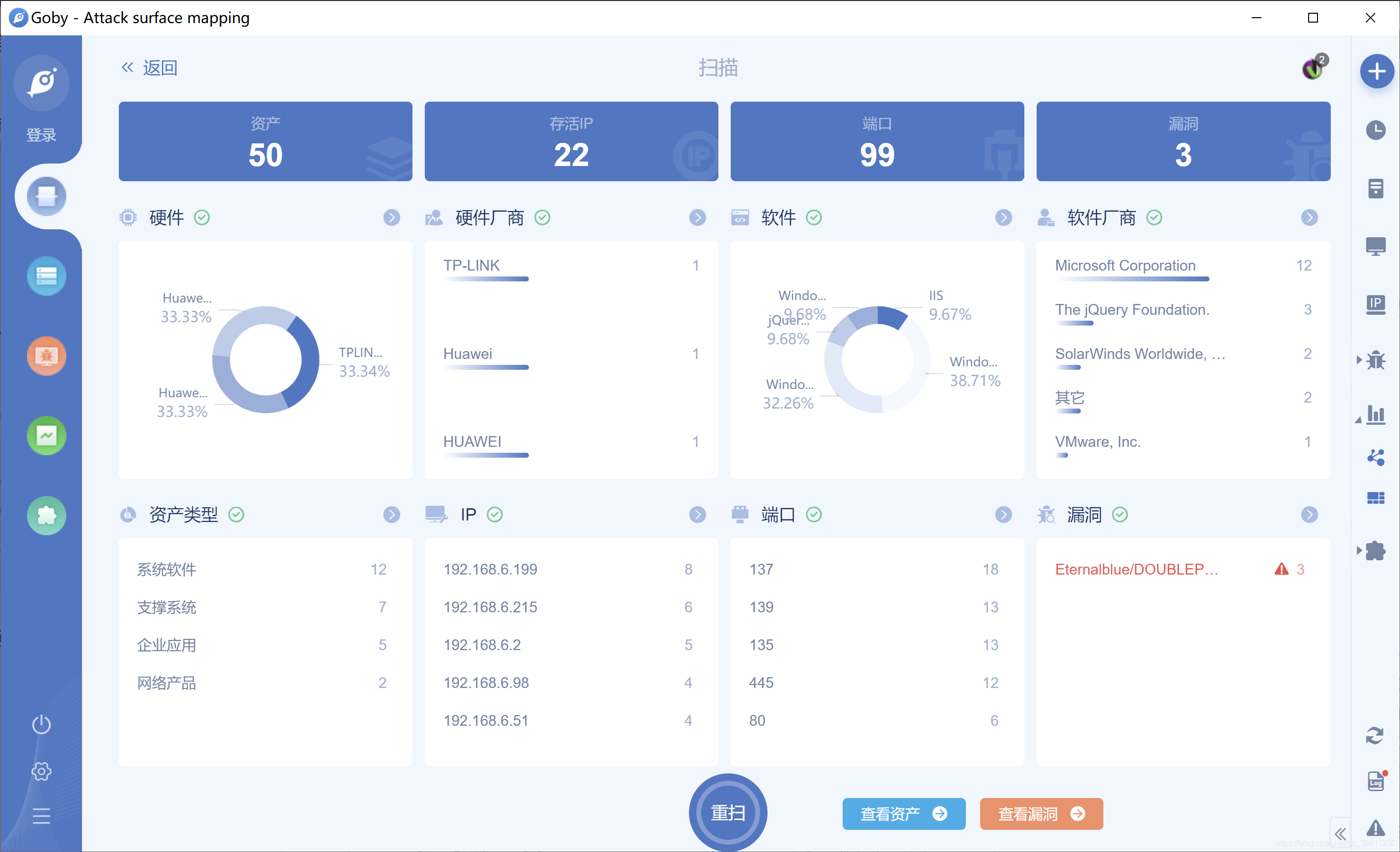The image size is (1400, 852).
Task: Click the puzzle plugin icon in the right toolbar
Action: (x=1375, y=551)
